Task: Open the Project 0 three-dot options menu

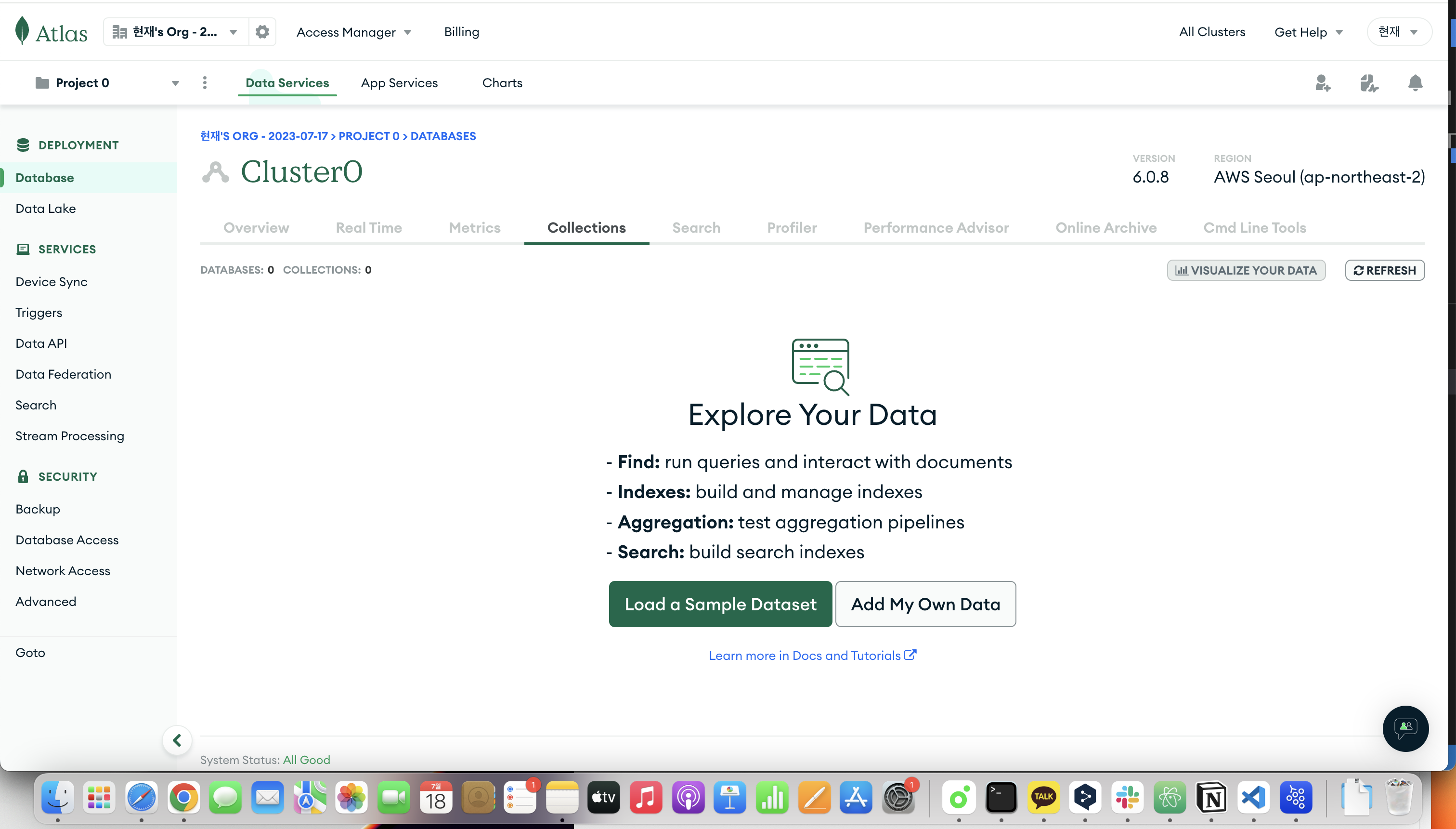Action: tap(205, 83)
